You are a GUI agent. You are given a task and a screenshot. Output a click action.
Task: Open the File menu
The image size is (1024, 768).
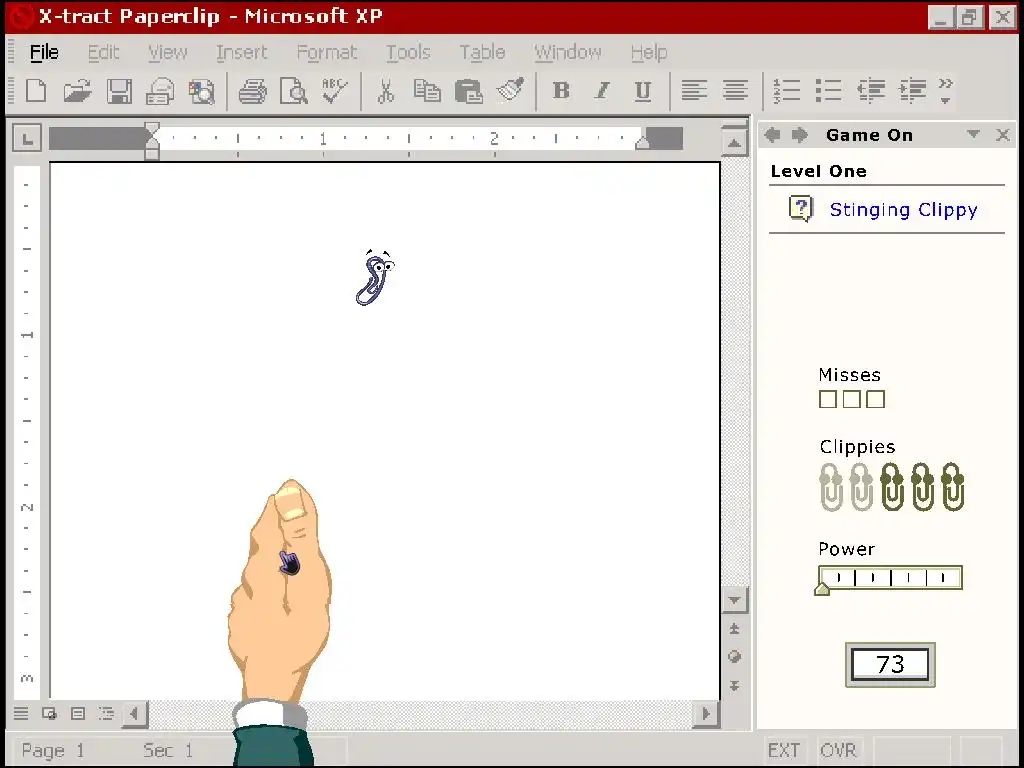(44, 52)
